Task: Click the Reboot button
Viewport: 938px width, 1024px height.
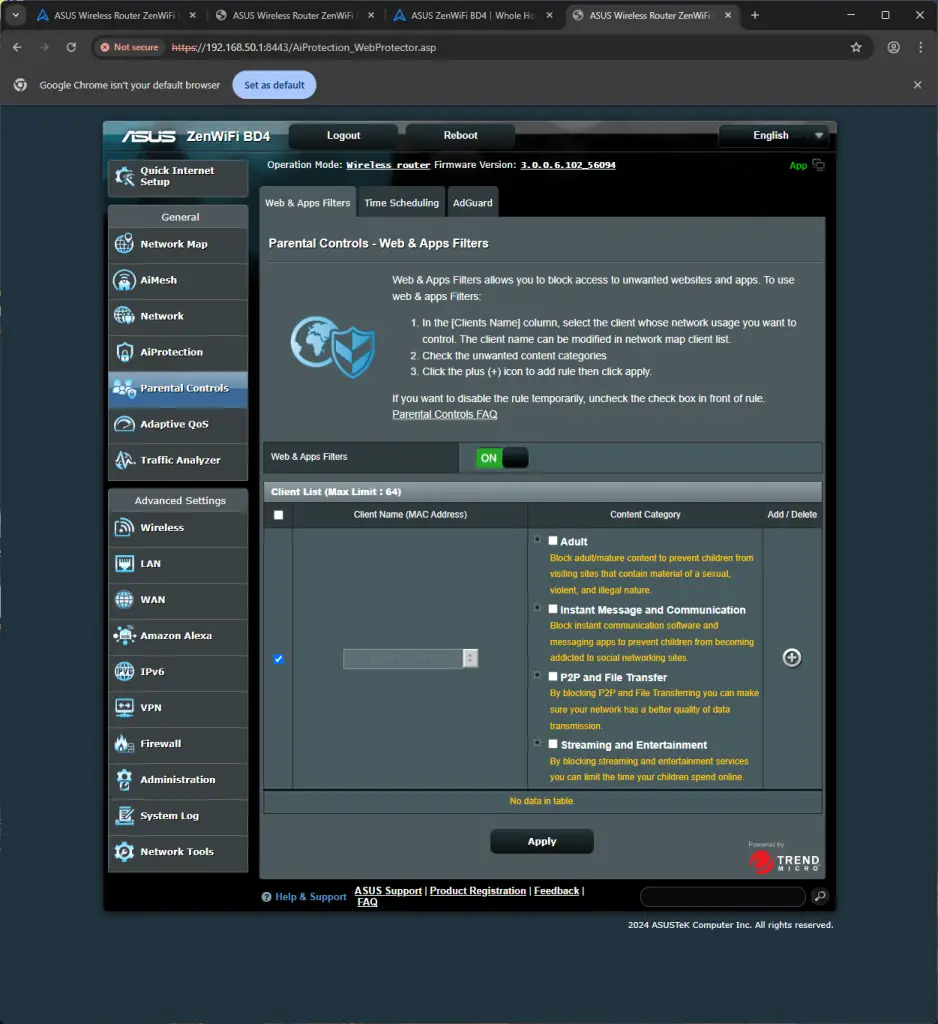Action: pyautogui.click(x=461, y=136)
